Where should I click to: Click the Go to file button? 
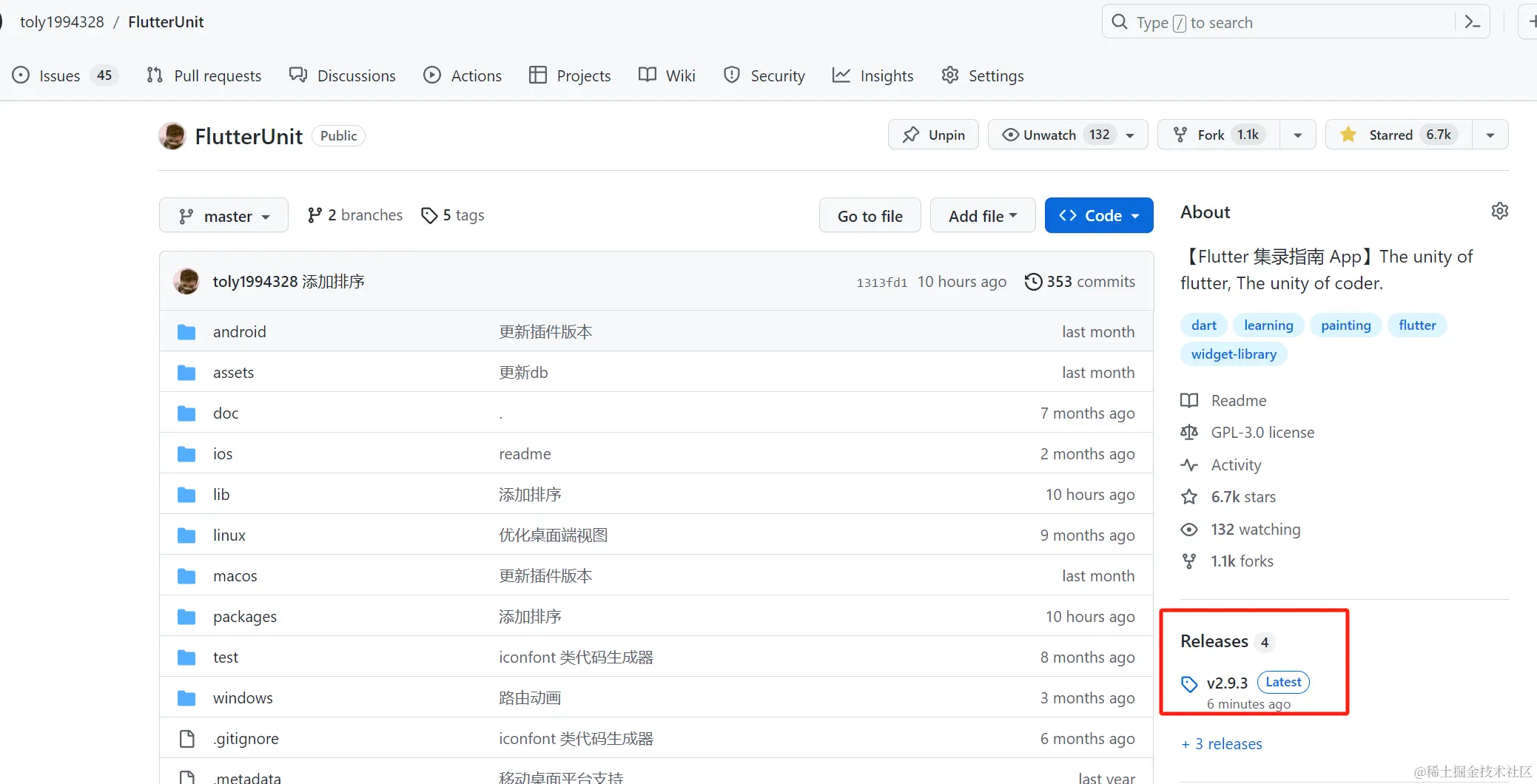point(870,215)
